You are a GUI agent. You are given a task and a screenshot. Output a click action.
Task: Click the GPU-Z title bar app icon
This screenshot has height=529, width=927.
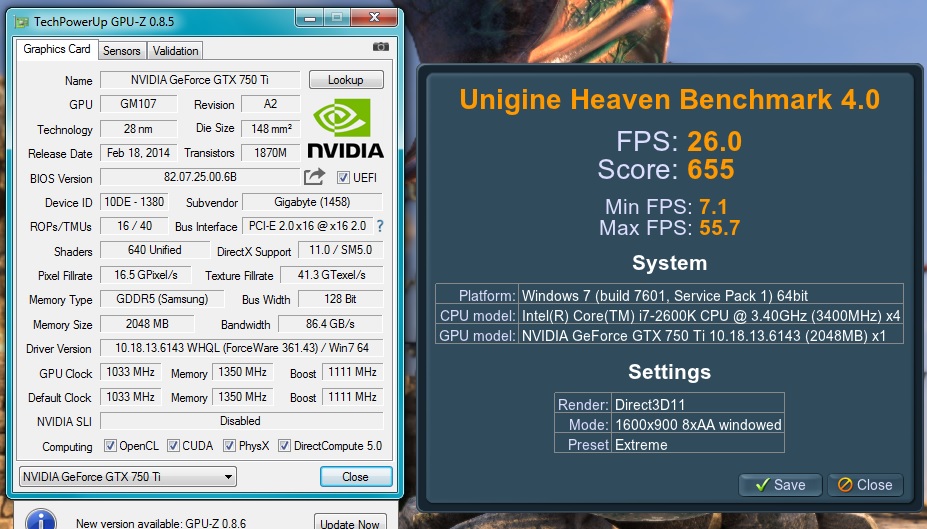(x=22, y=22)
